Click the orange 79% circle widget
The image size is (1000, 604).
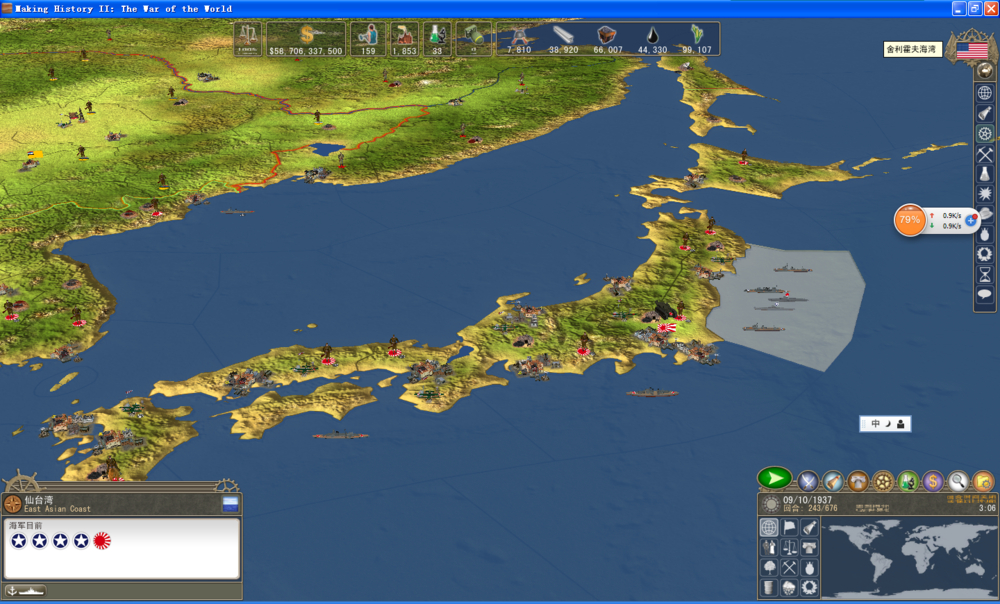pos(909,220)
